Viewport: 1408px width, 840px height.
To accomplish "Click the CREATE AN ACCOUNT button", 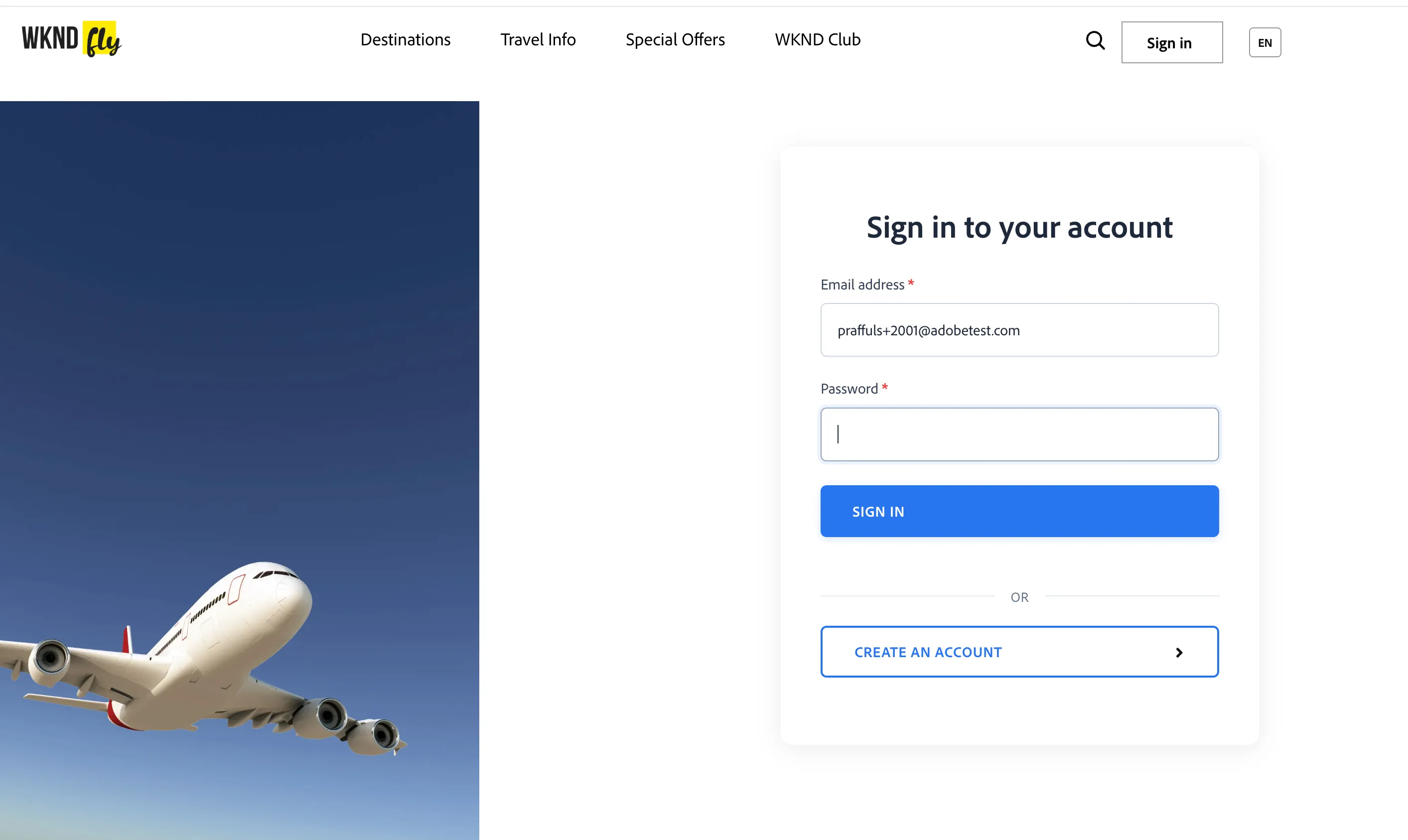I will [x=1019, y=652].
